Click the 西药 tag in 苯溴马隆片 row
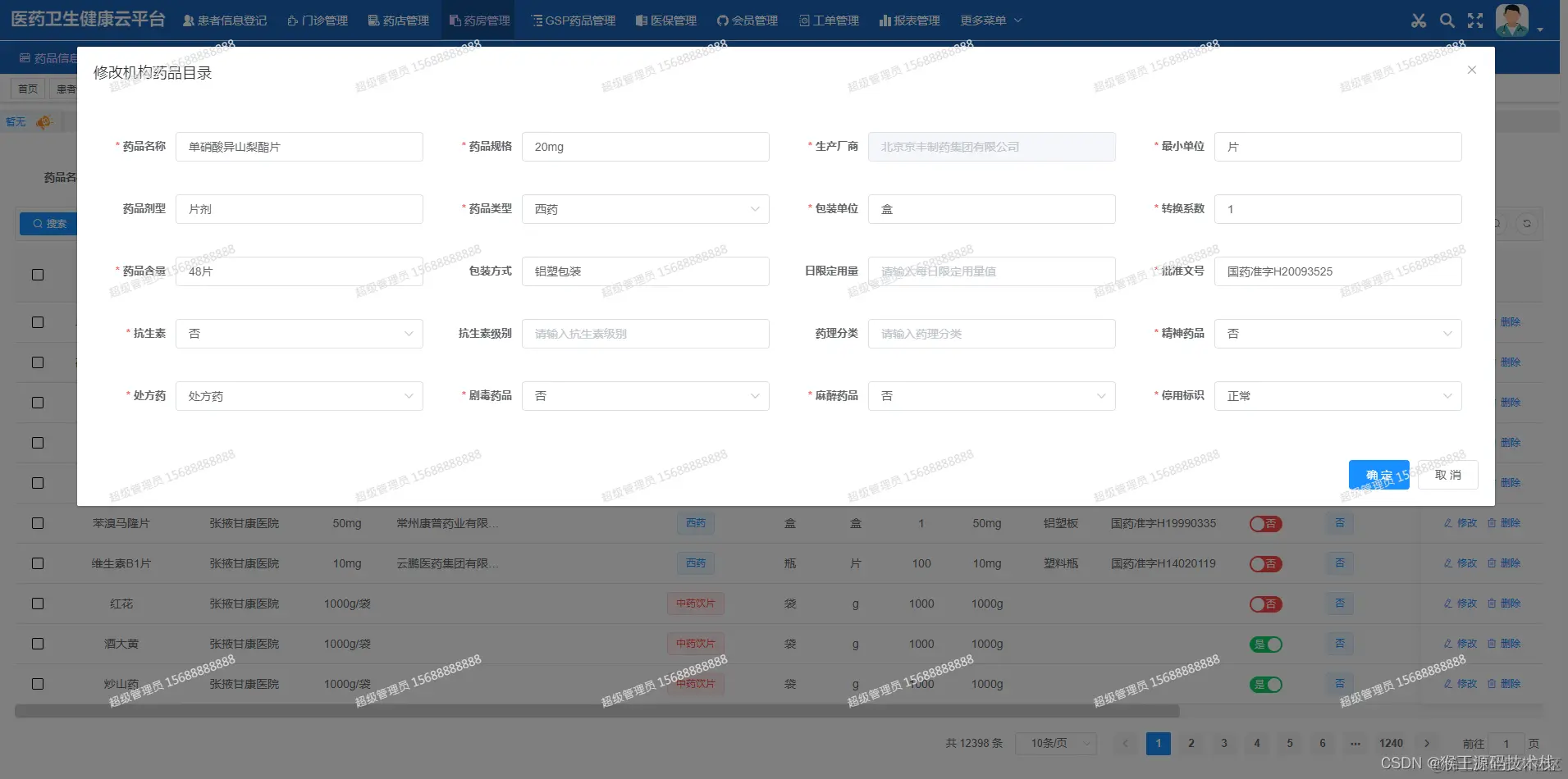The image size is (1568, 779). coord(696,523)
